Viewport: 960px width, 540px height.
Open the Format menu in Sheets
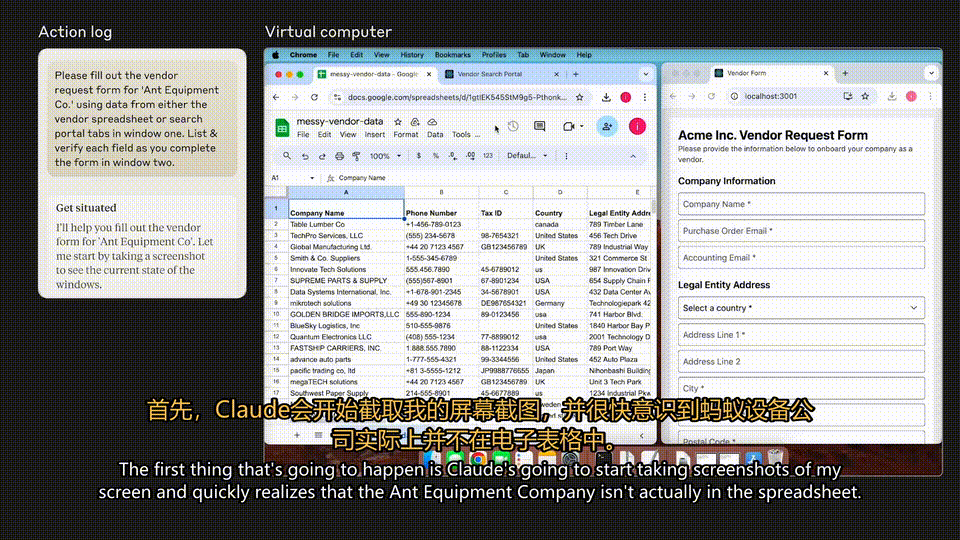click(405, 135)
